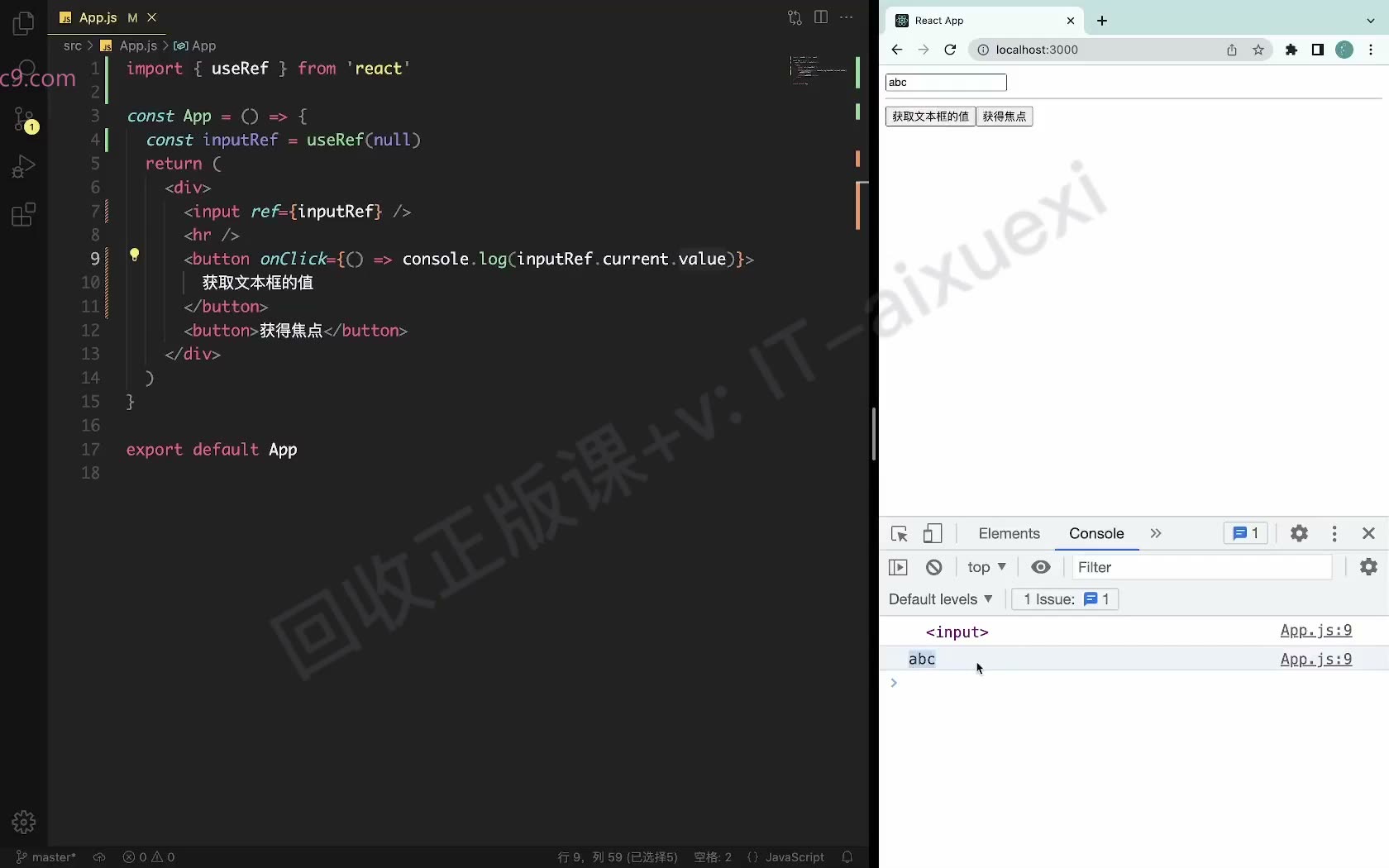Expand more DevTools tabs chevron
This screenshot has width=1389, height=868.
tap(1156, 534)
